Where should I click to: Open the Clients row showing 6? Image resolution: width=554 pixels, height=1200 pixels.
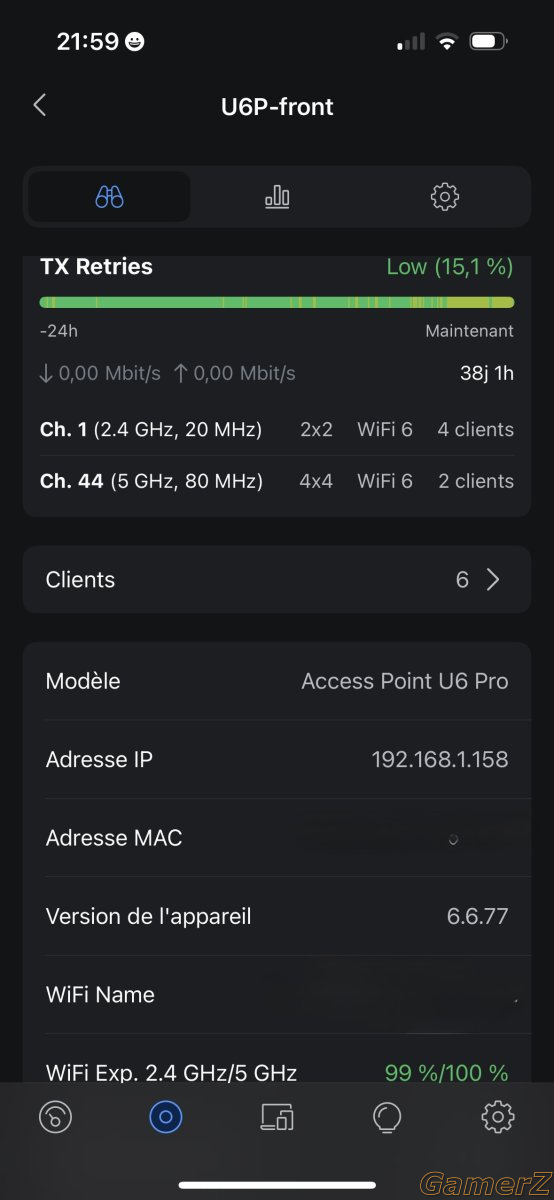coord(277,580)
